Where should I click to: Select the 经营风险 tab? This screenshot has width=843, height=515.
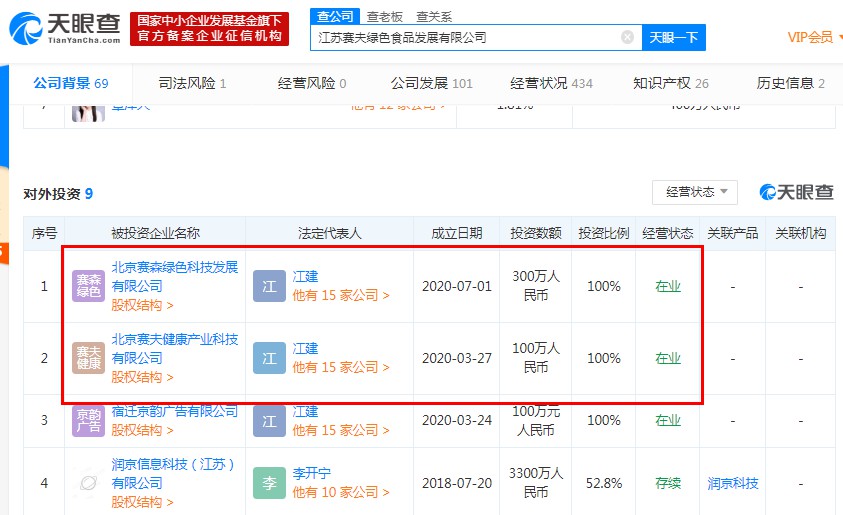(x=312, y=83)
